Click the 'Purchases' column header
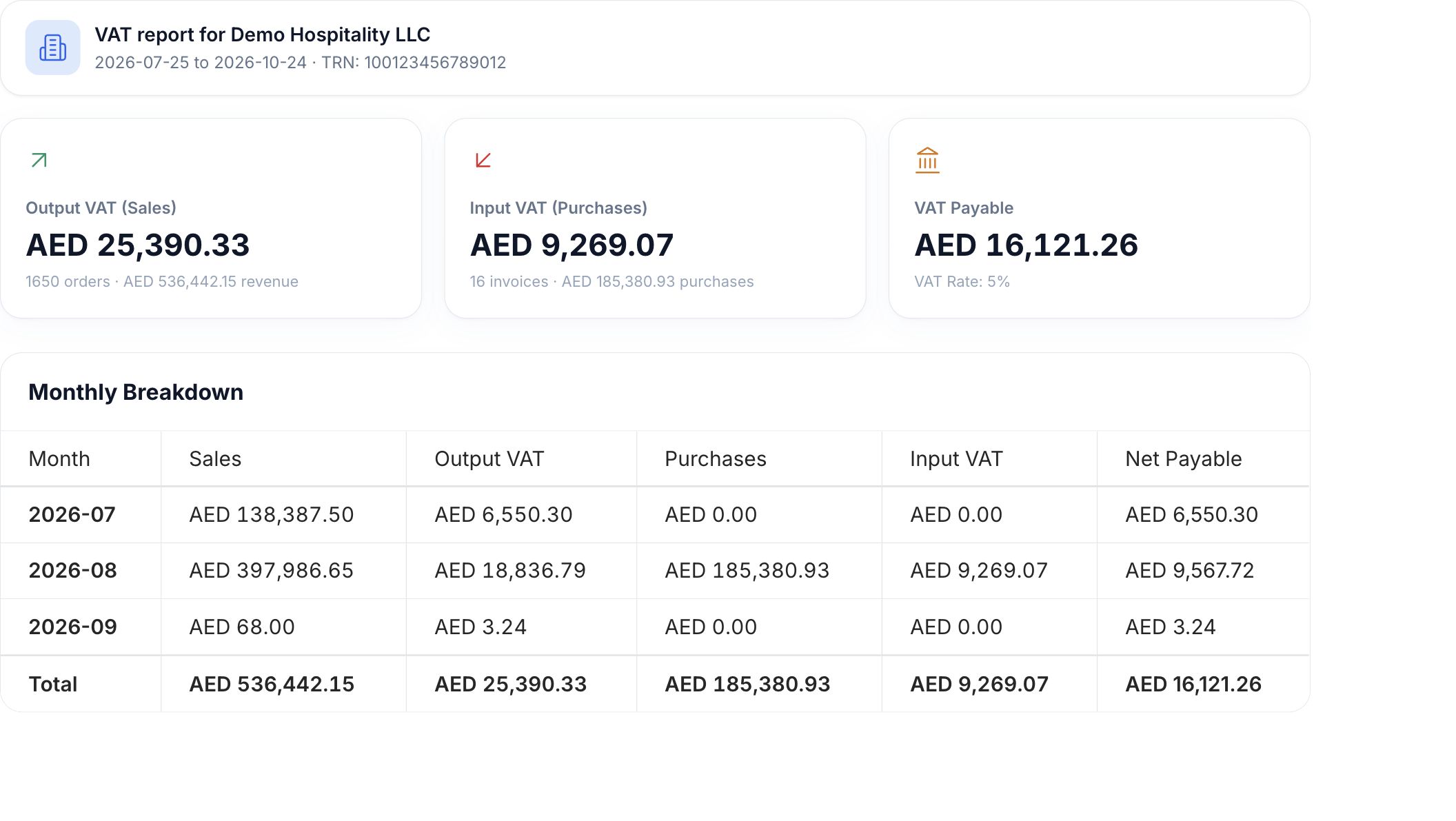The height and width of the screenshot is (821, 1456). pos(716,459)
